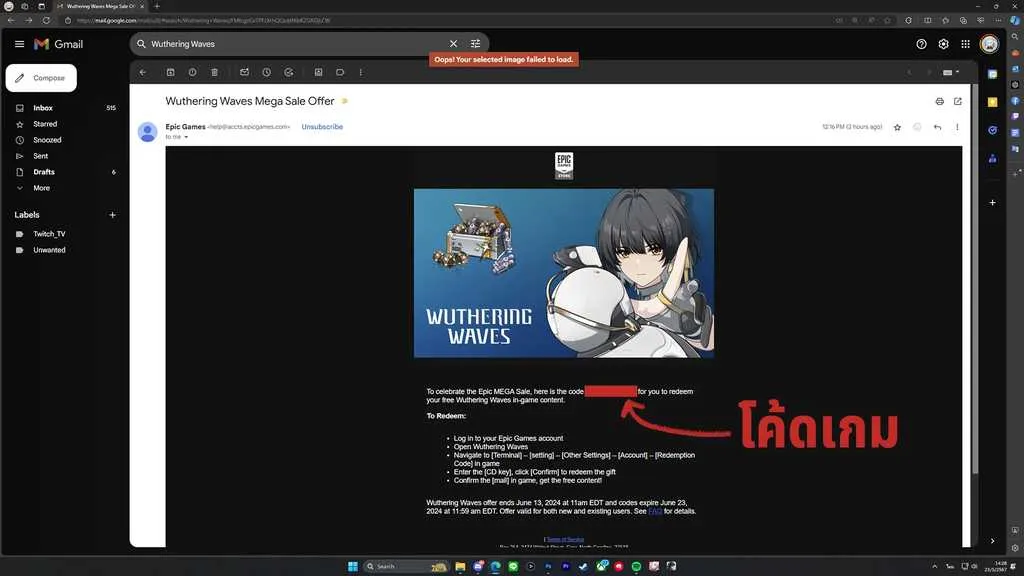The width and height of the screenshot is (1024, 576).
Task: Reply with the arrow icon
Action: point(937,127)
